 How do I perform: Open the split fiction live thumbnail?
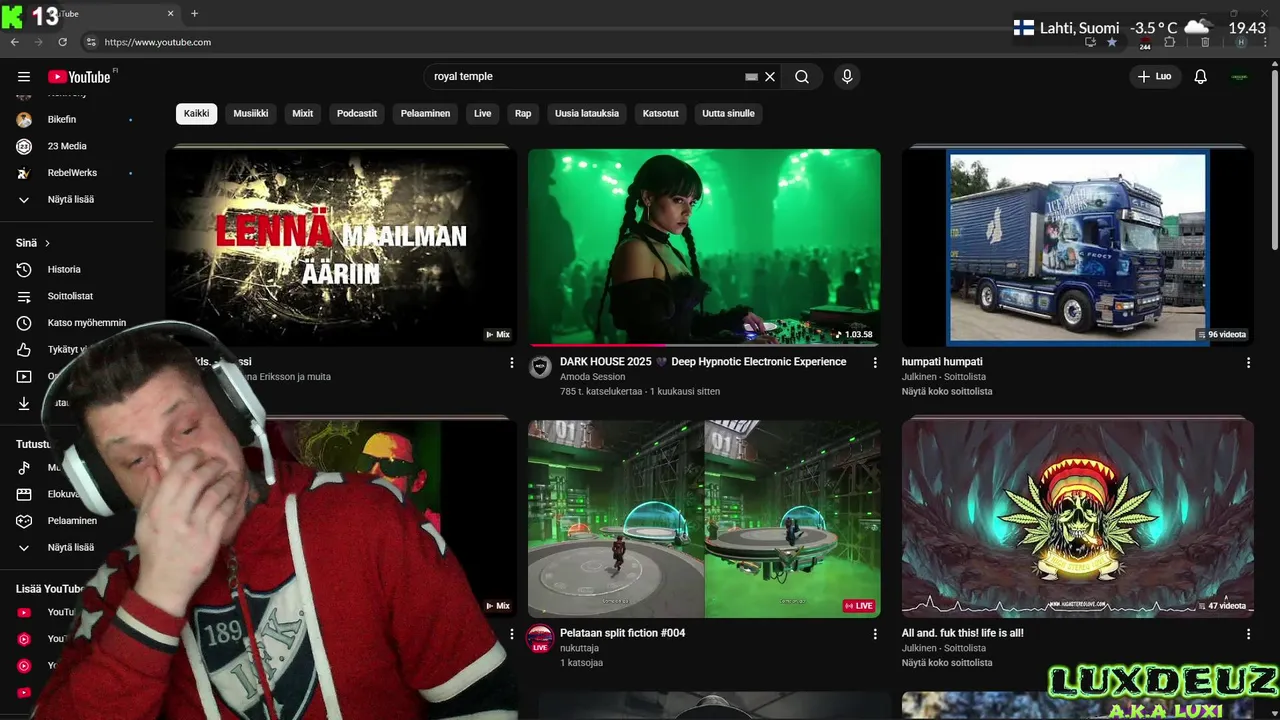pyautogui.click(x=704, y=519)
